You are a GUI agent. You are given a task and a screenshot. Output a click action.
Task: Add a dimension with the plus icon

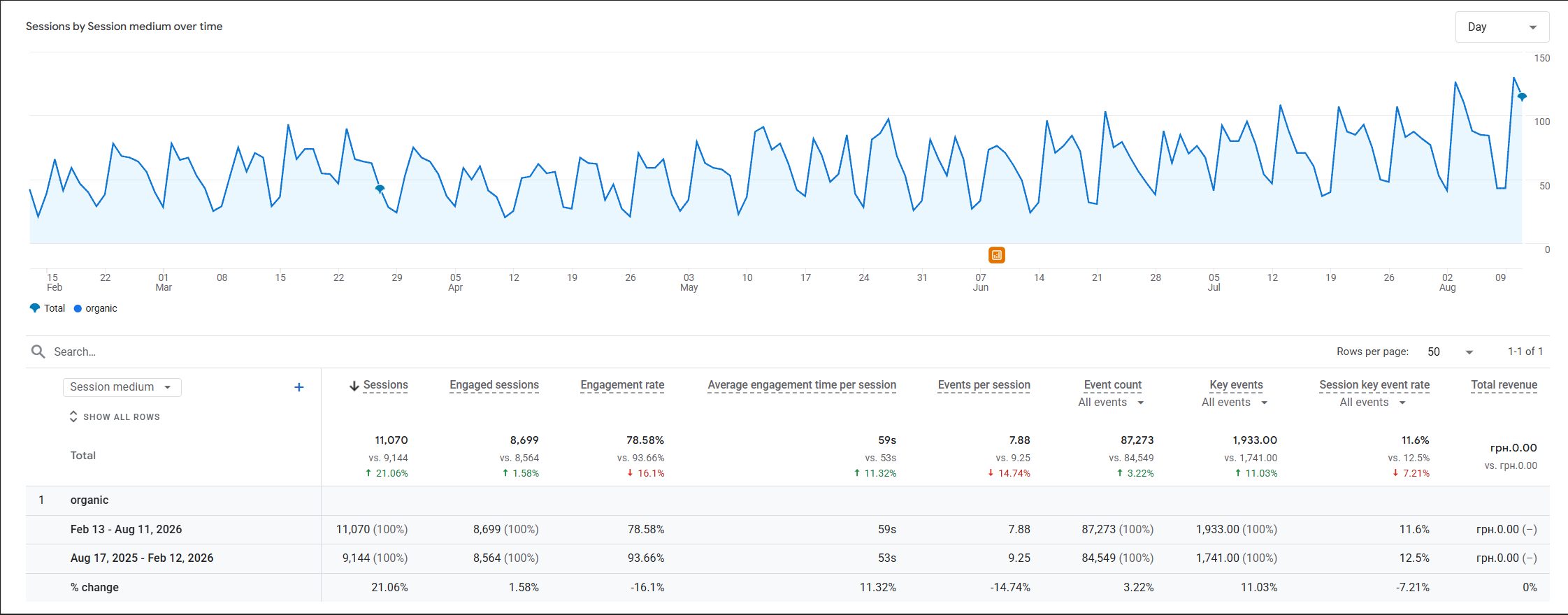click(299, 387)
